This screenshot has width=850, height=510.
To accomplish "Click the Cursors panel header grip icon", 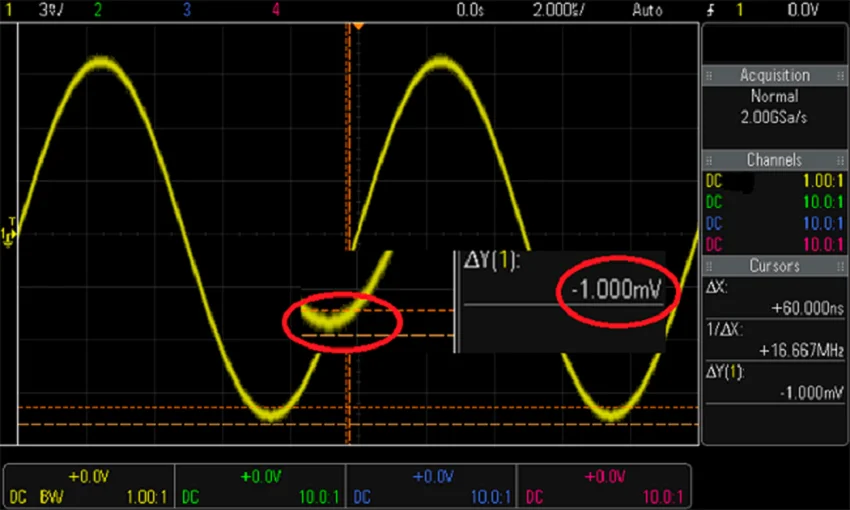I will (709, 266).
